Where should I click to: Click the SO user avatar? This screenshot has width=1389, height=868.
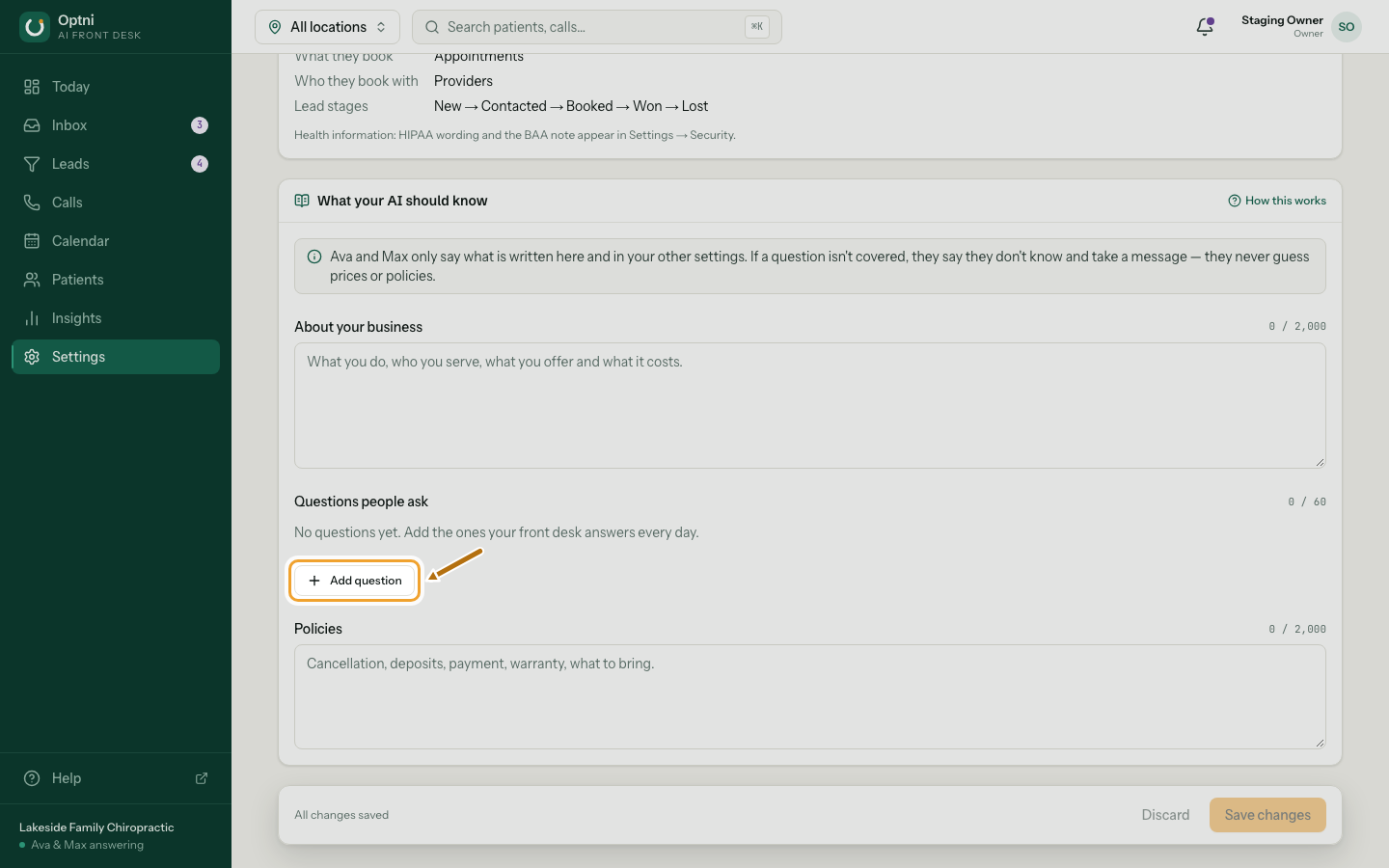pos(1347,27)
